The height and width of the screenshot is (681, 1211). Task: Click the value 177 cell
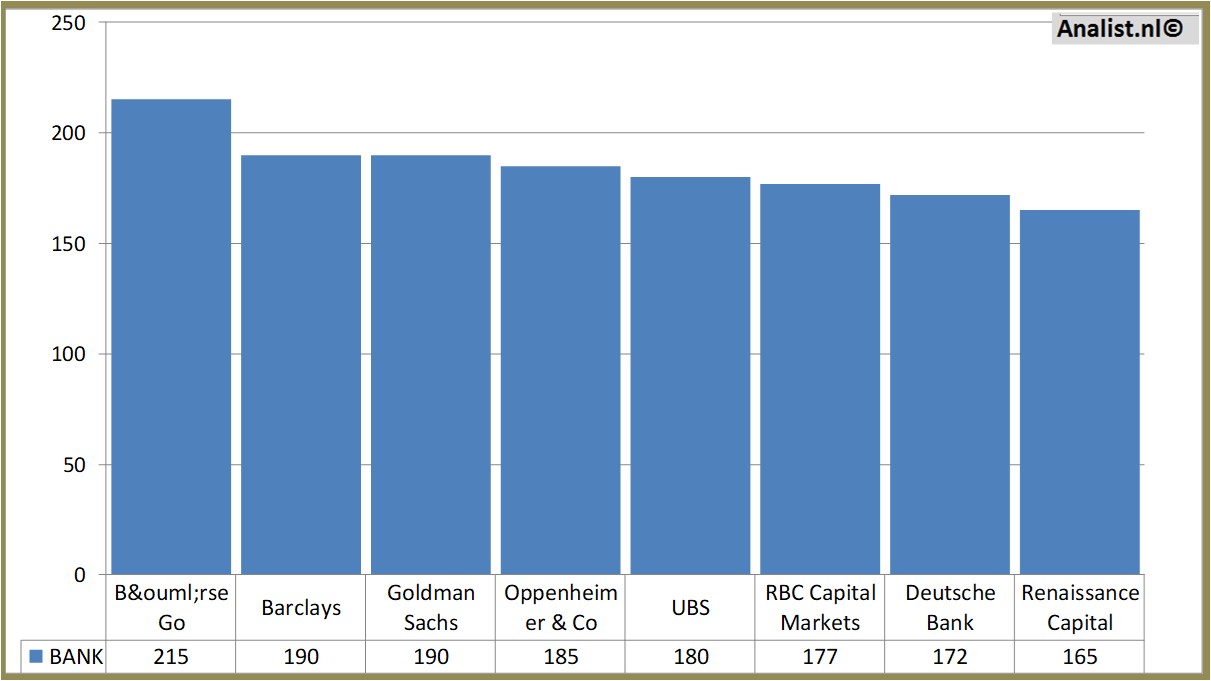(x=820, y=657)
